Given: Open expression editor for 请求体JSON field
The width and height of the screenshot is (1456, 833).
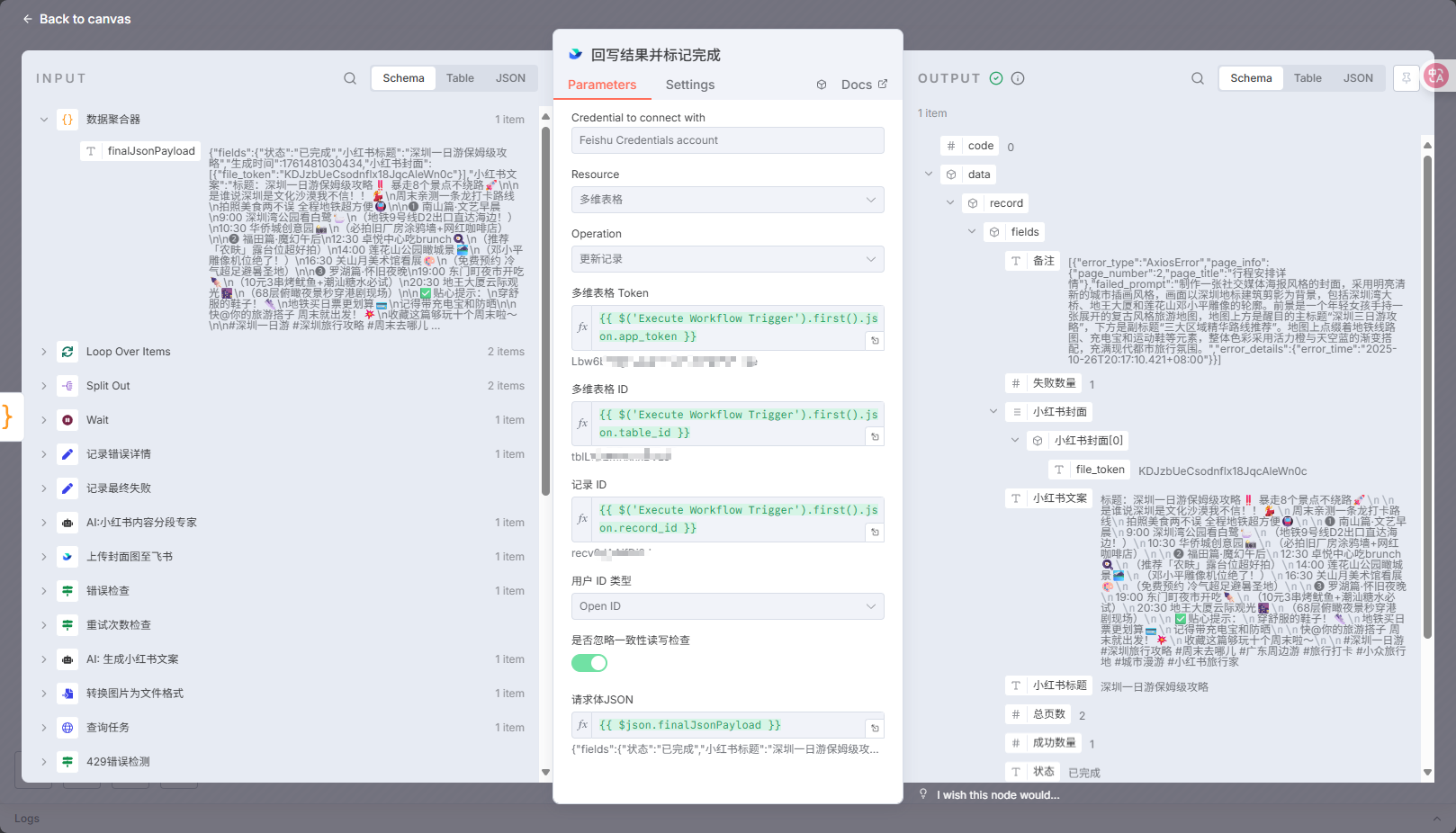Looking at the screenshot, I should 875,728.
